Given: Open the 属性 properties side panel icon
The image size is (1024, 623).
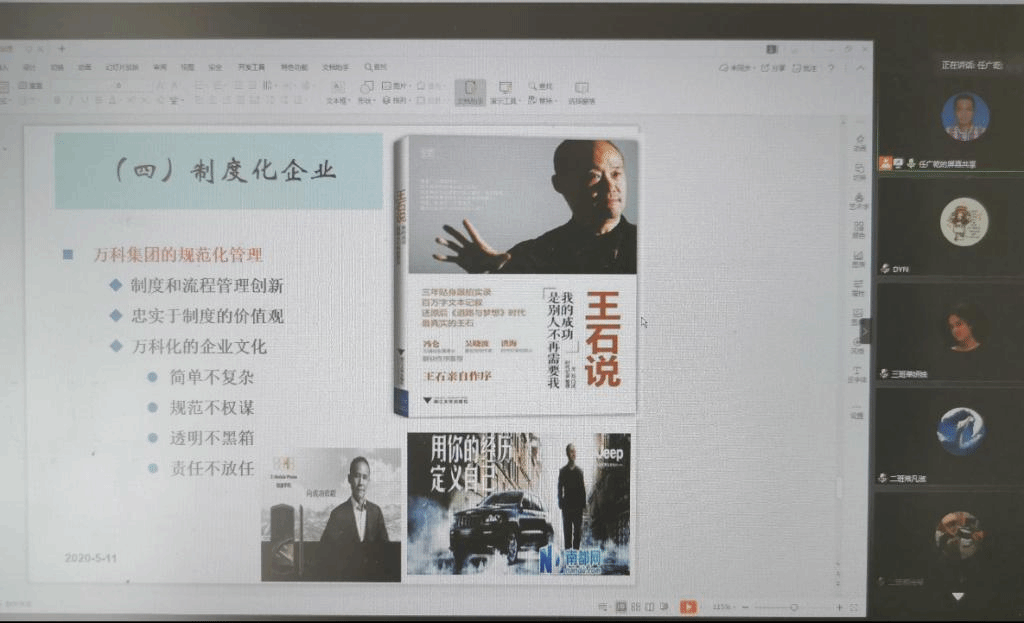Looking at the screenshot, I should [x=858, y=288].
